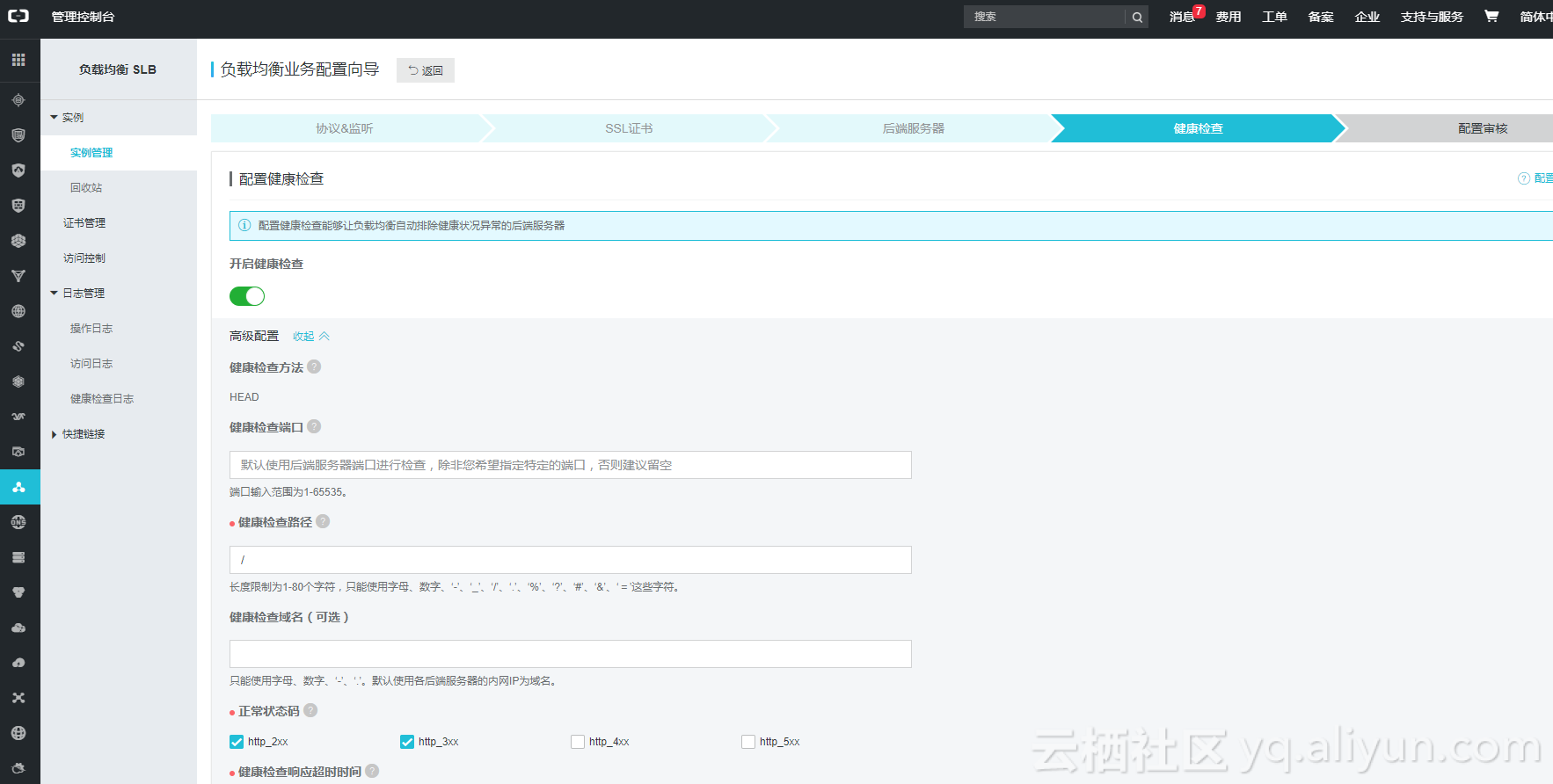Open the globe grid sidebar icon below triangle
The height and width of the screenshot is (784, 1553).
tap(18, 311)
